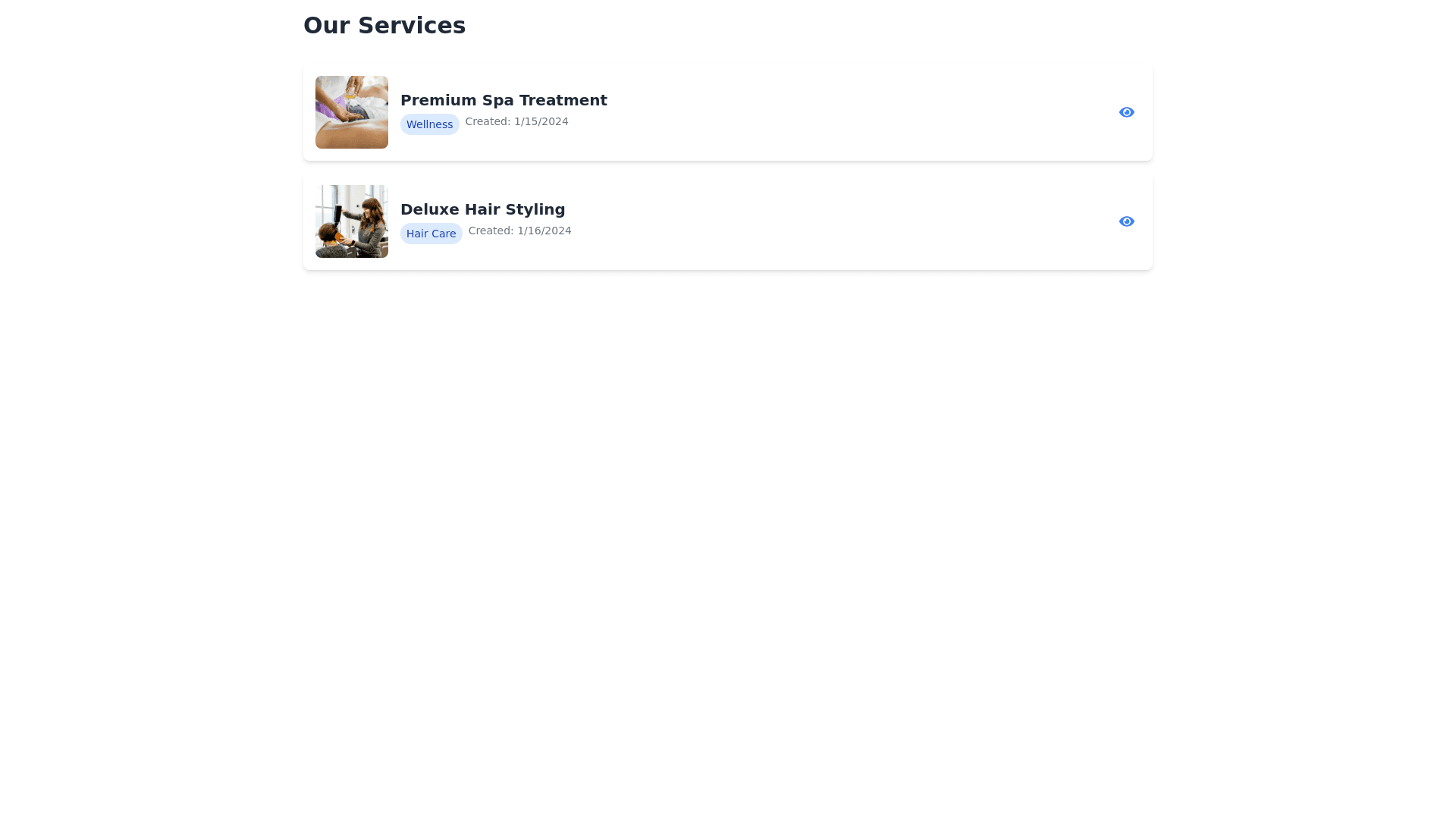Open the spa massage thumbnail image
The width and height of the screenshot is (1456, 819).
click(x=352, y=112)
